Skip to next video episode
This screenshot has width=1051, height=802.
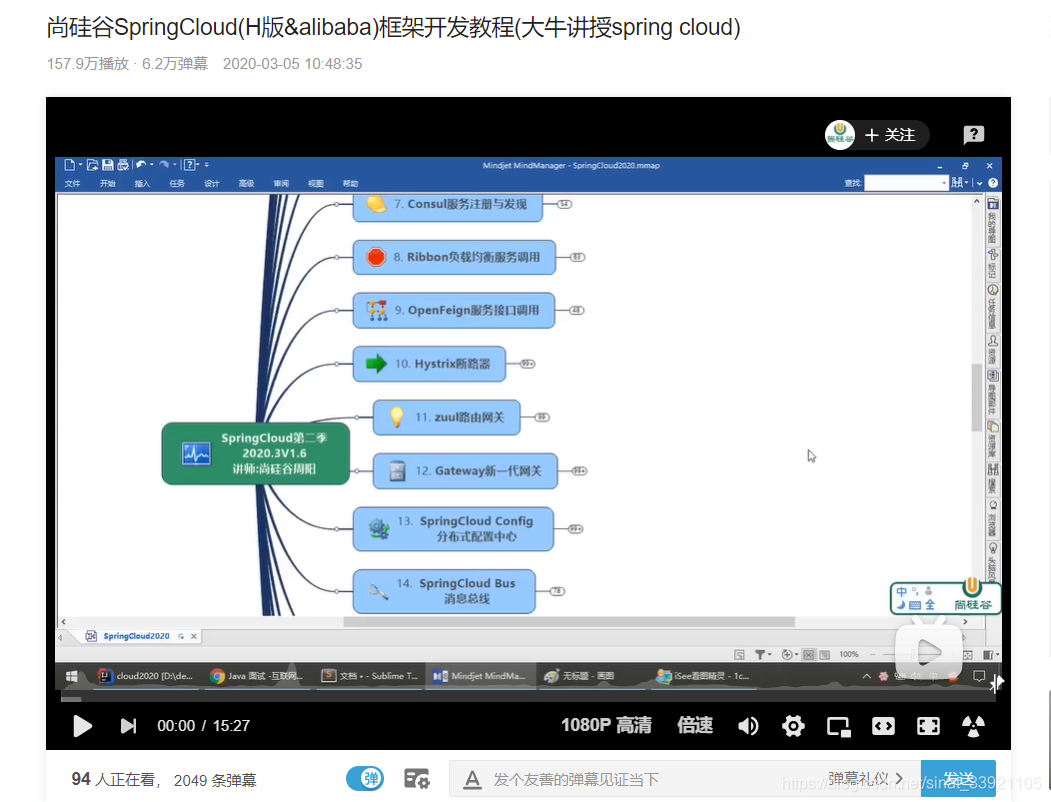(128, 726)
